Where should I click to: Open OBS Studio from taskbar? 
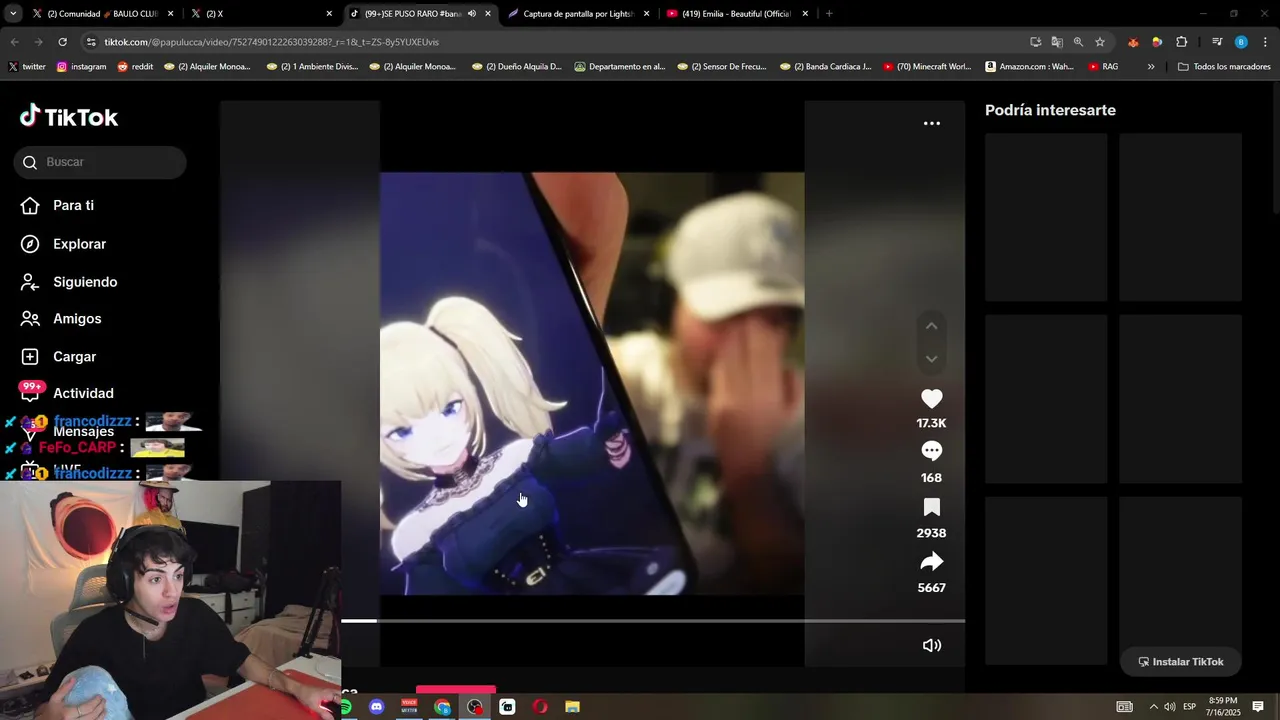475,707
